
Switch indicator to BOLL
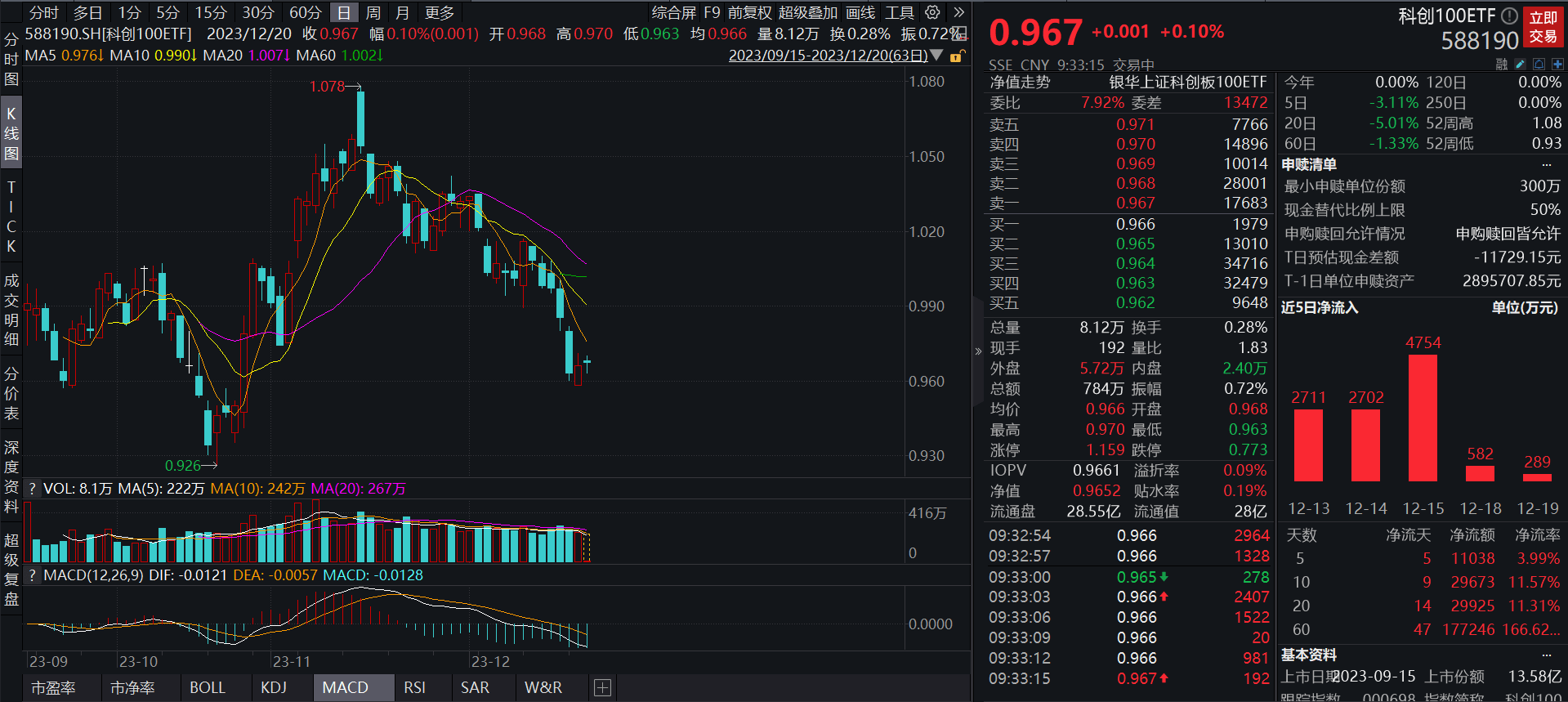[x=208, y=687]
